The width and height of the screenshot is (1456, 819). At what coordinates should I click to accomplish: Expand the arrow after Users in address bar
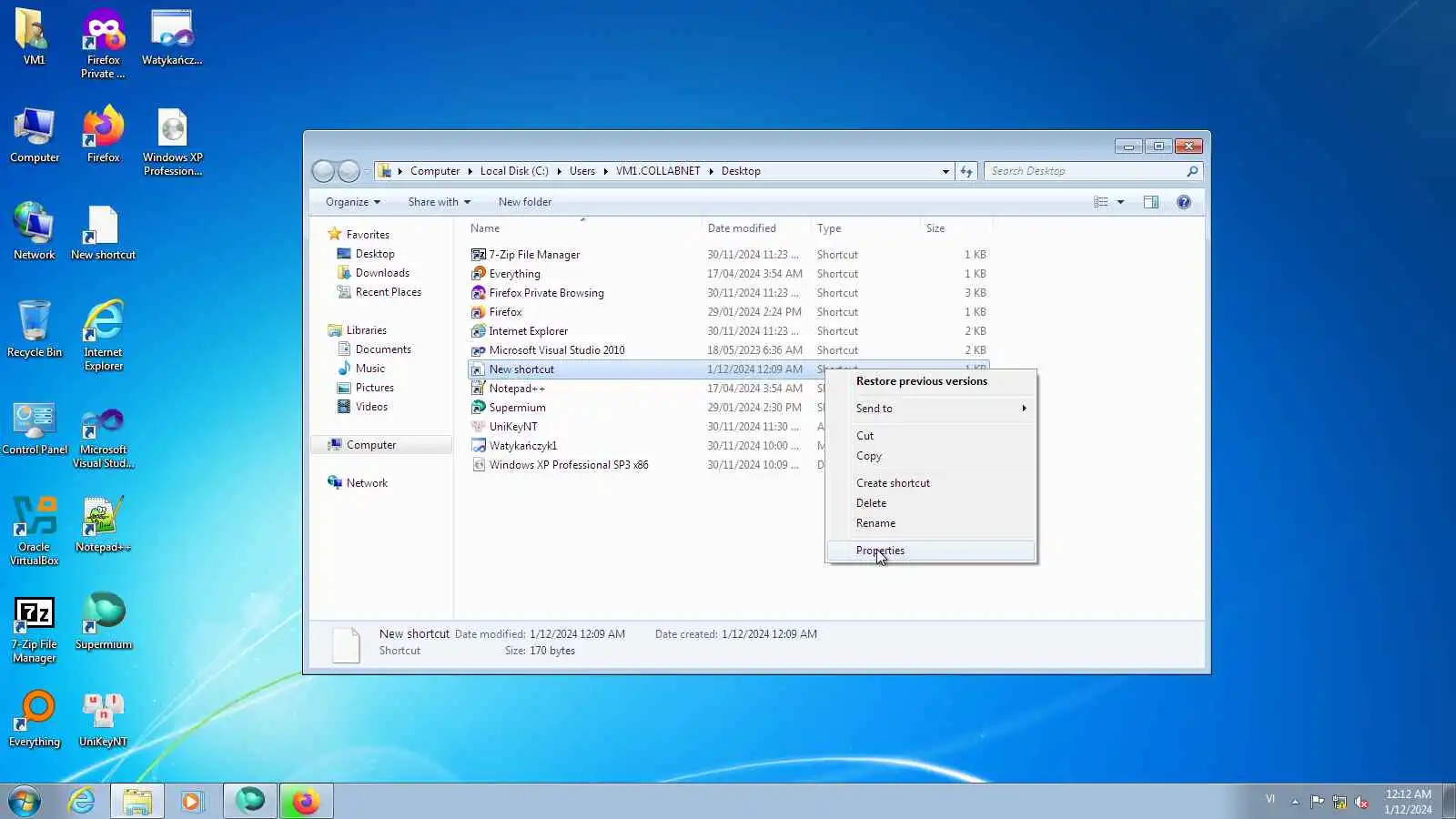[x=605, y=171]
